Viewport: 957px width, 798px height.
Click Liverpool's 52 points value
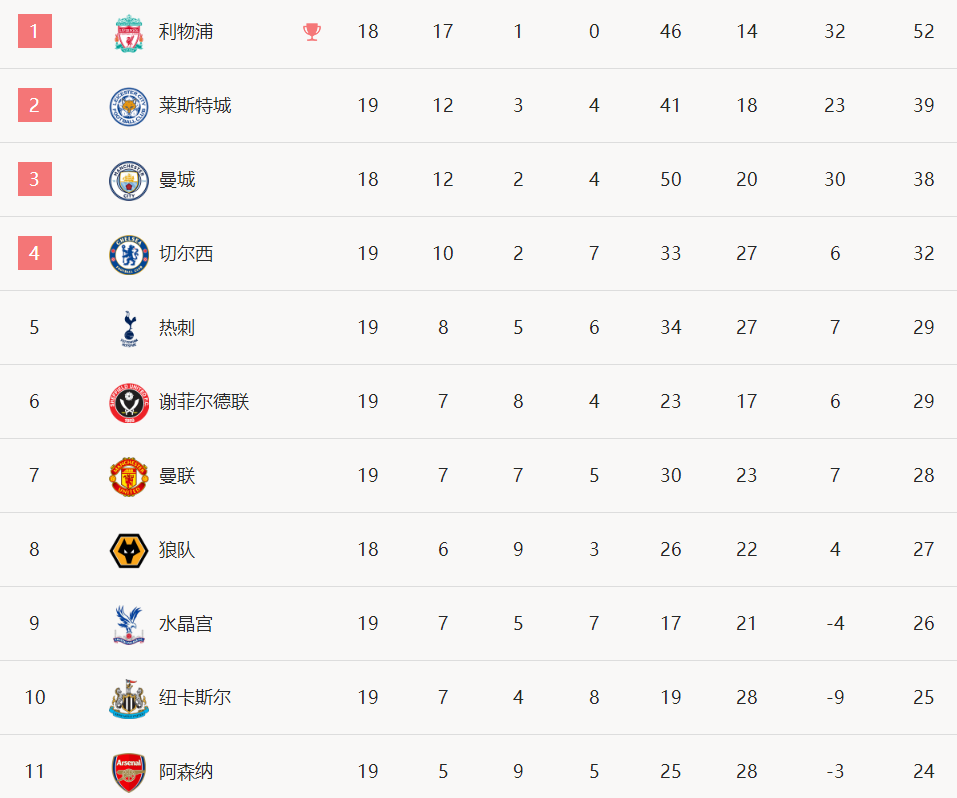point(923,31)
